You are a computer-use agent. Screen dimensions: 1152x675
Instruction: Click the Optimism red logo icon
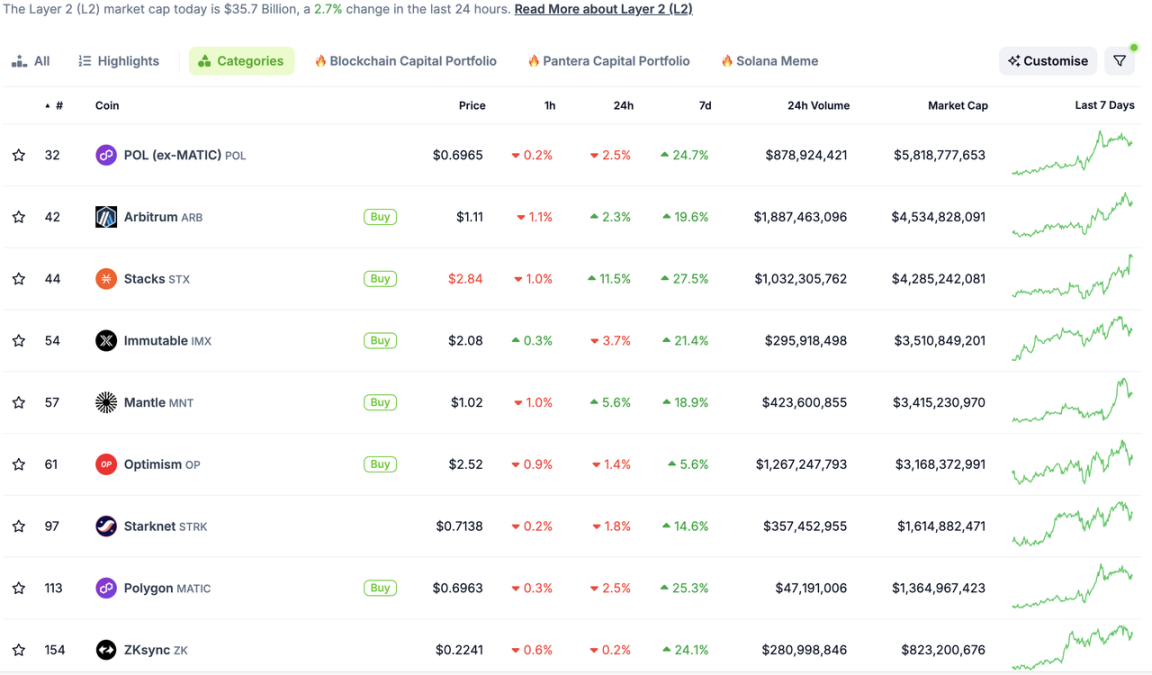(x=106, y=465)
